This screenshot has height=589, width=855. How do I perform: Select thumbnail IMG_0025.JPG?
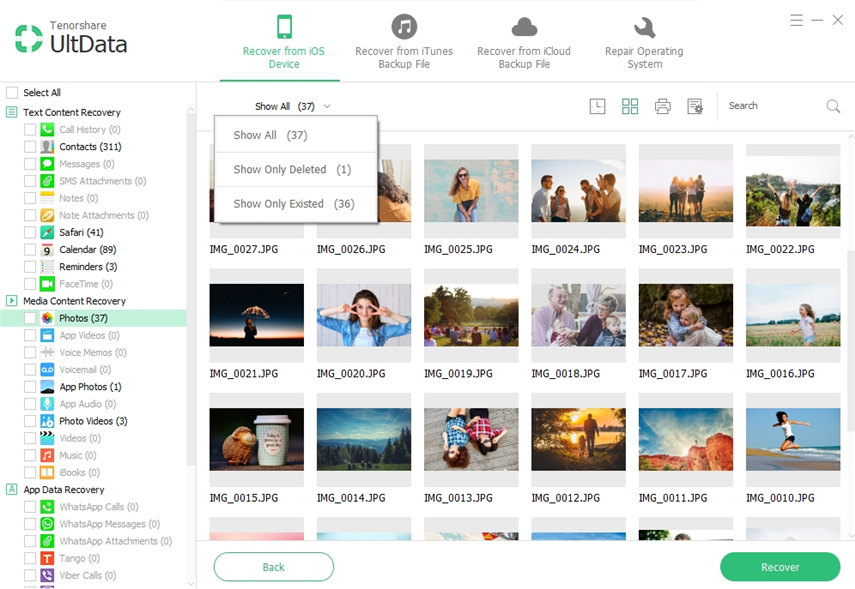(x=471, y=191)
